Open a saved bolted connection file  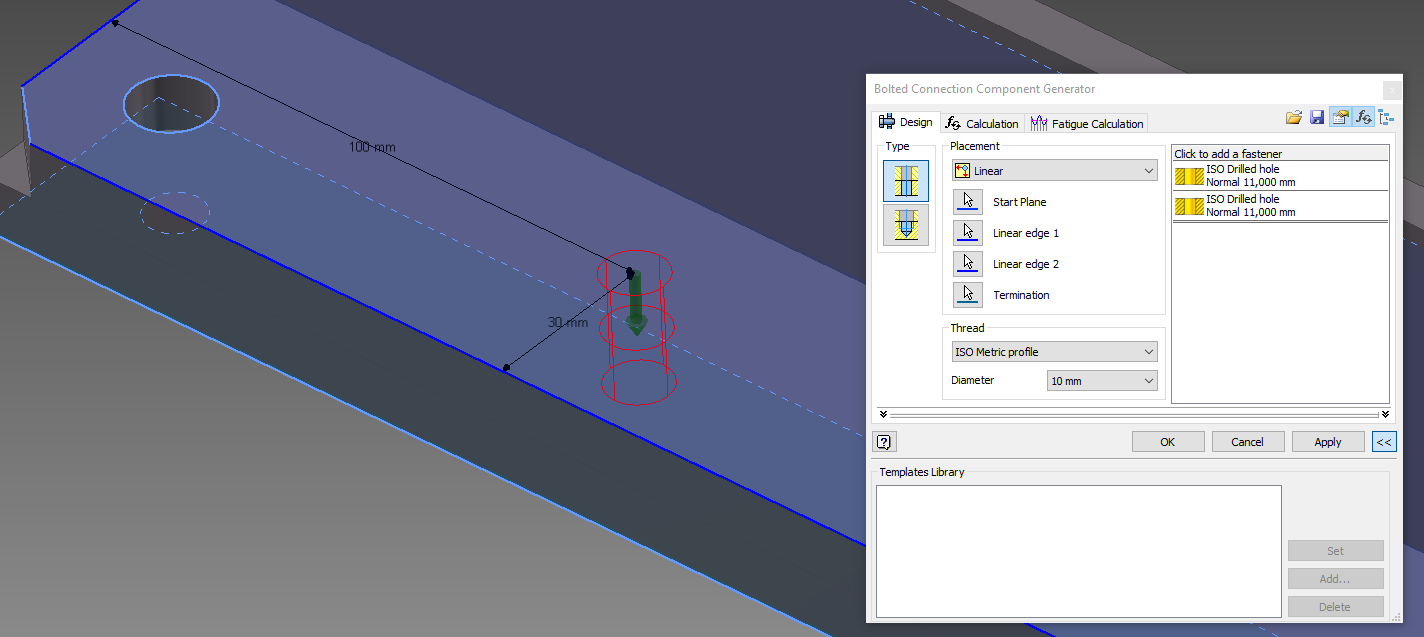(1293, 117)
